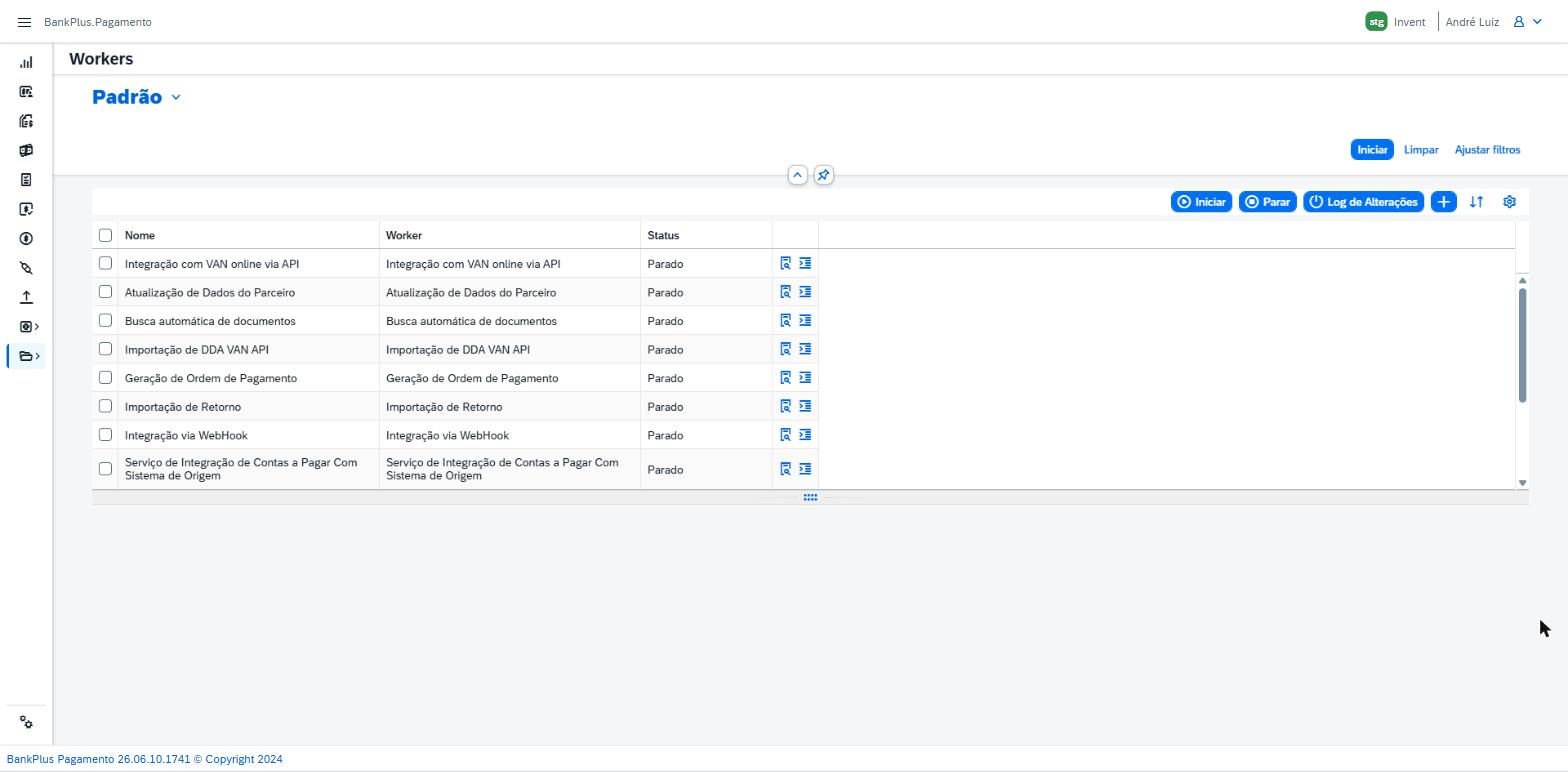Image resolution: width=1568 pixels, height=772 pixels.
Task: Check the Serviço de Integração de Contas row
Action: [x=105, y=468]
